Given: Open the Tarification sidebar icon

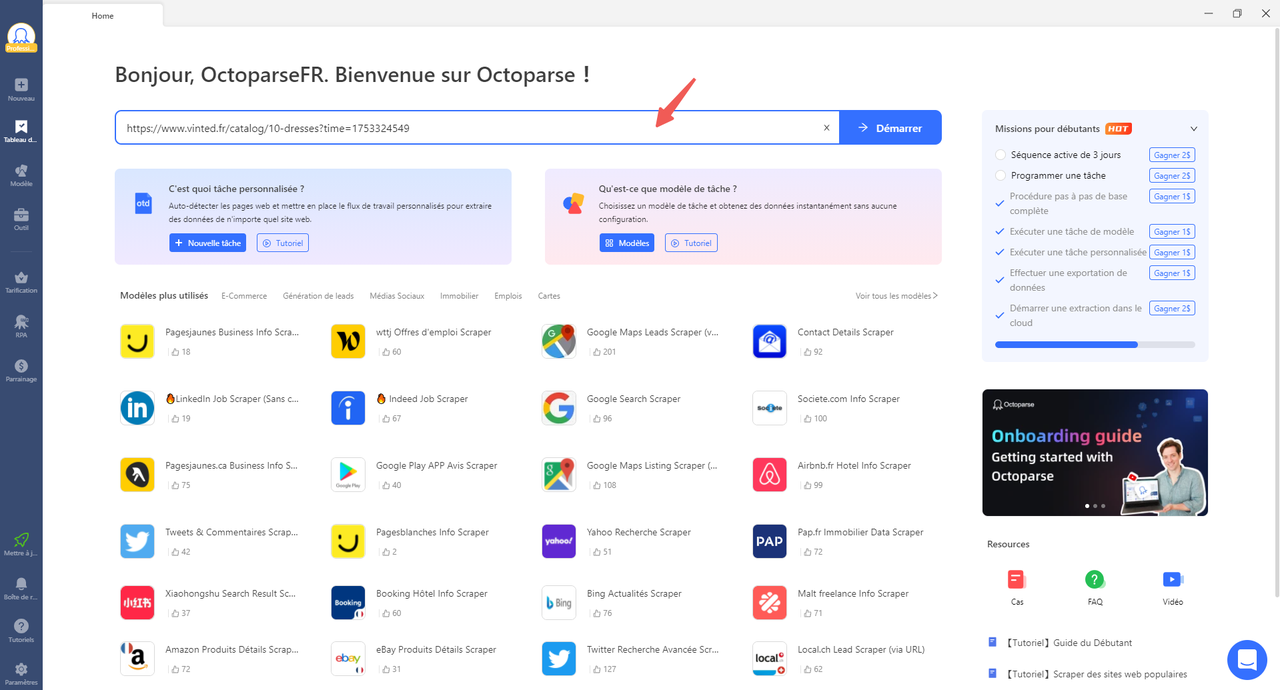Looking at the screenshot, I should pos(21,277).
